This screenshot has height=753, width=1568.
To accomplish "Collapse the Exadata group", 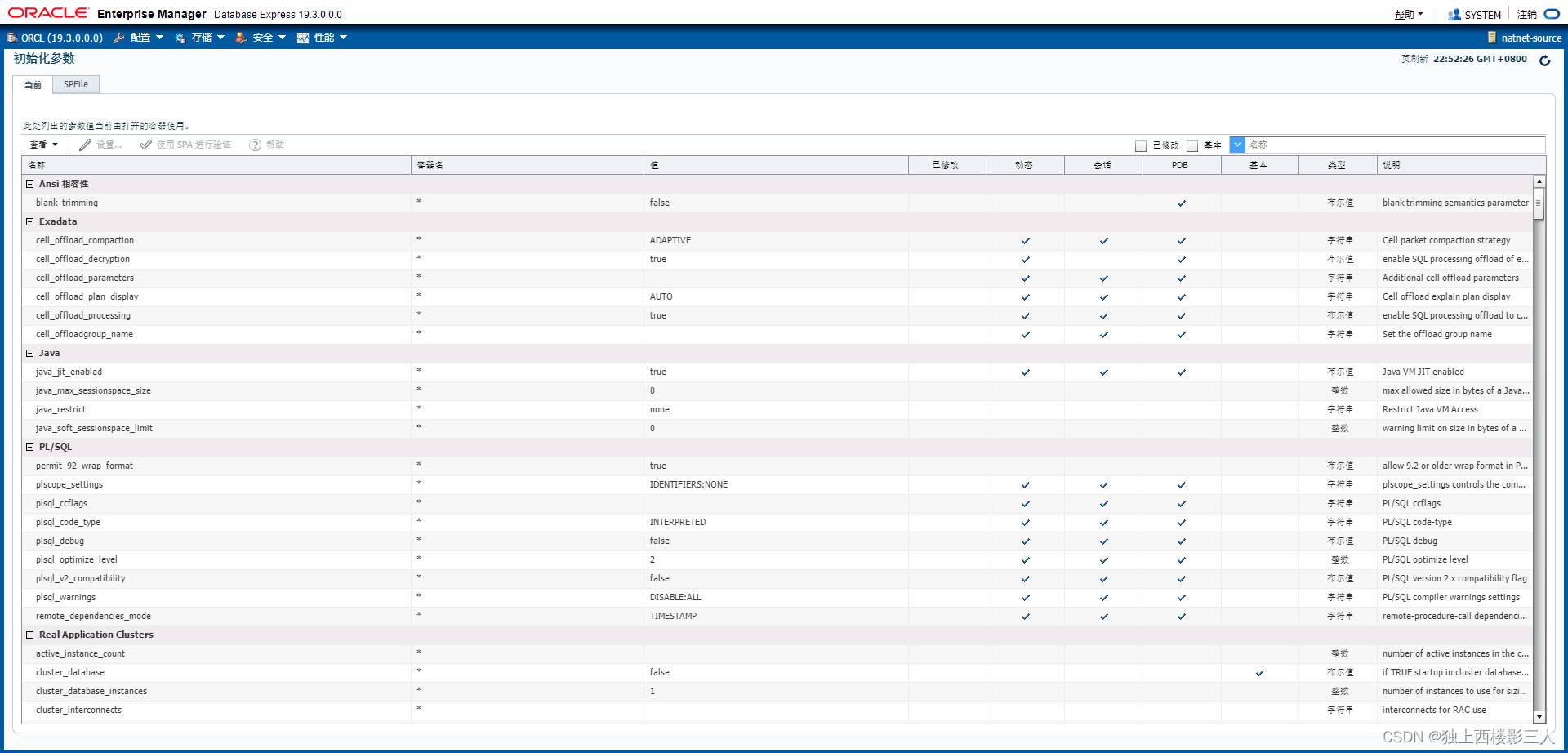I will coord(30,221).
